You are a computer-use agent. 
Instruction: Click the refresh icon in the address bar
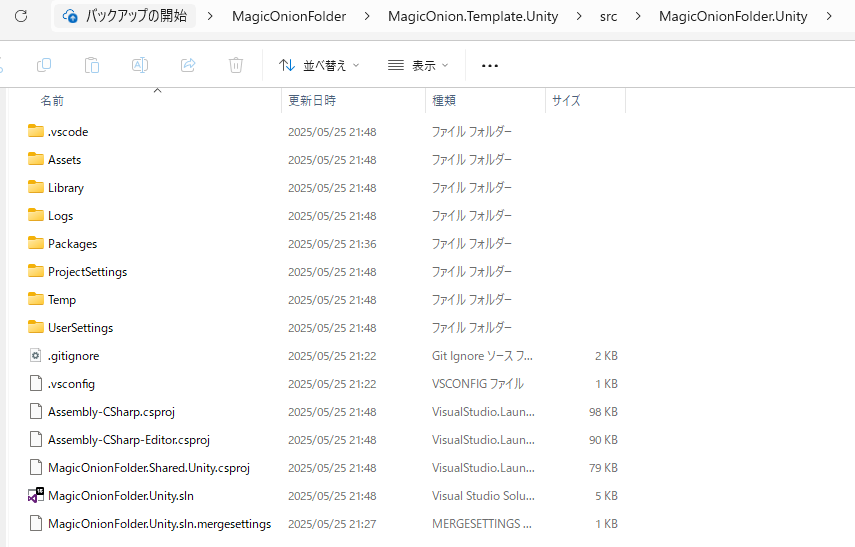(x=21, y=16)
